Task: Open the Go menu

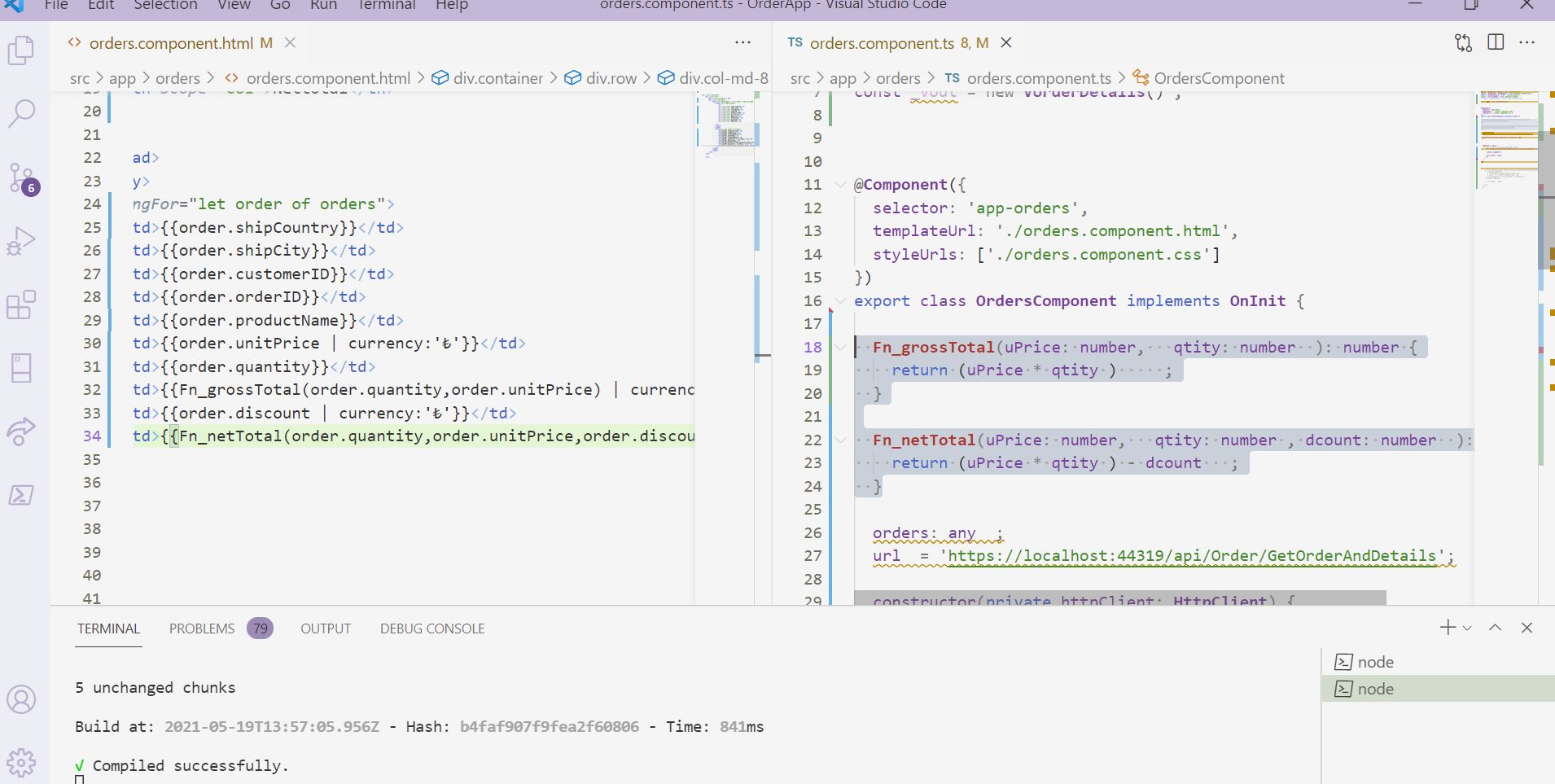Action: [280, 5]
